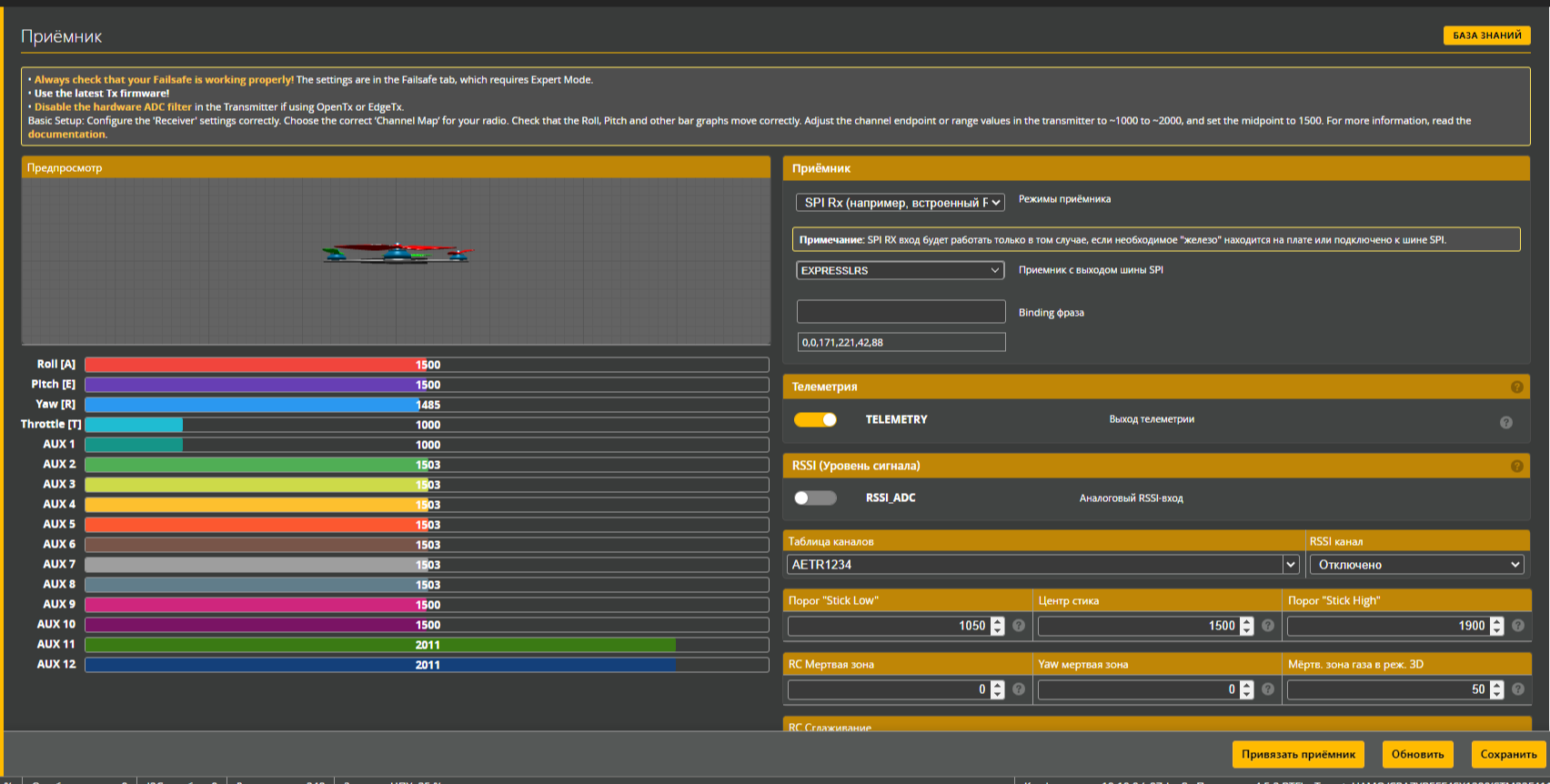1550x784 pixels.
Task: Click the Binding фраза input field
Action: pos(901,311)
